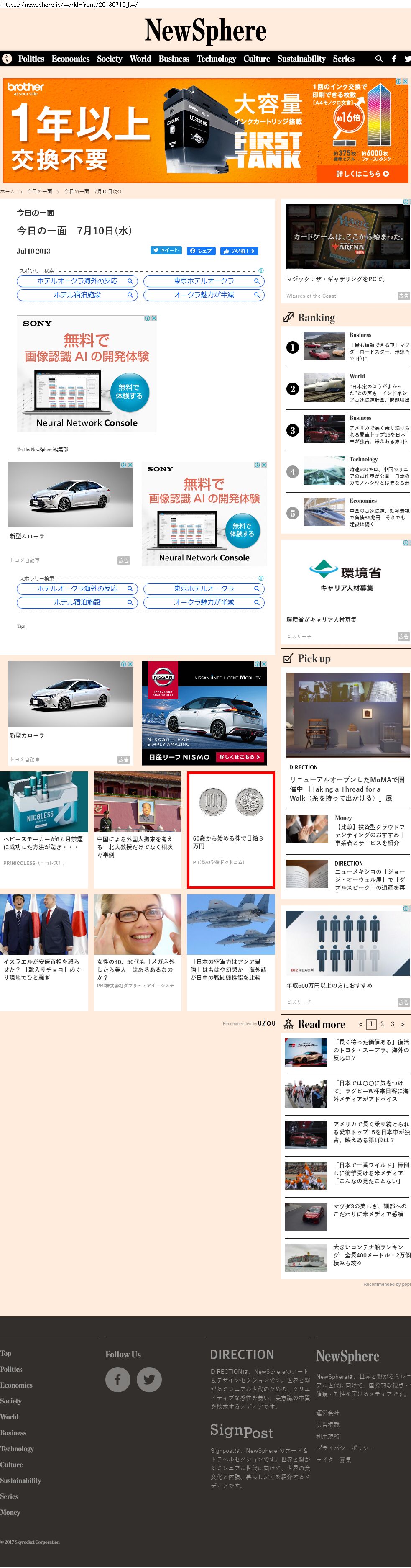
Task: Click the brother ad 詳しくはこちら button
Action: pyautogui.click(x=362, y=173)
